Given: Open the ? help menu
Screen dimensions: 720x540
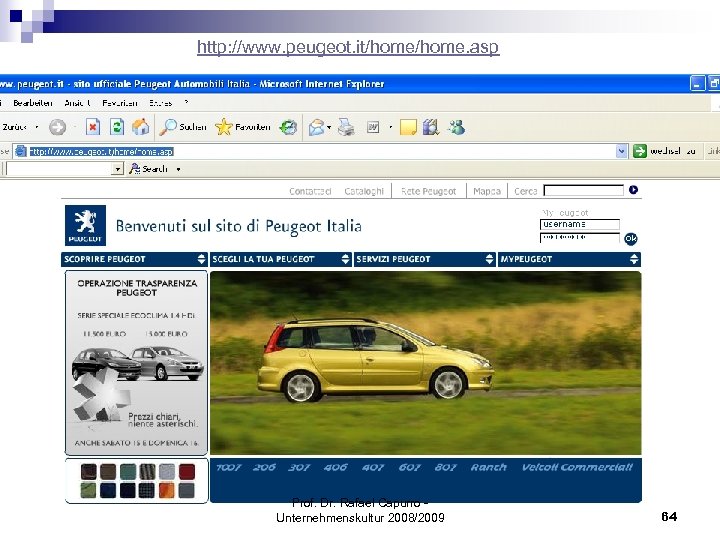Looking at the screenshot, I should 186,102.
